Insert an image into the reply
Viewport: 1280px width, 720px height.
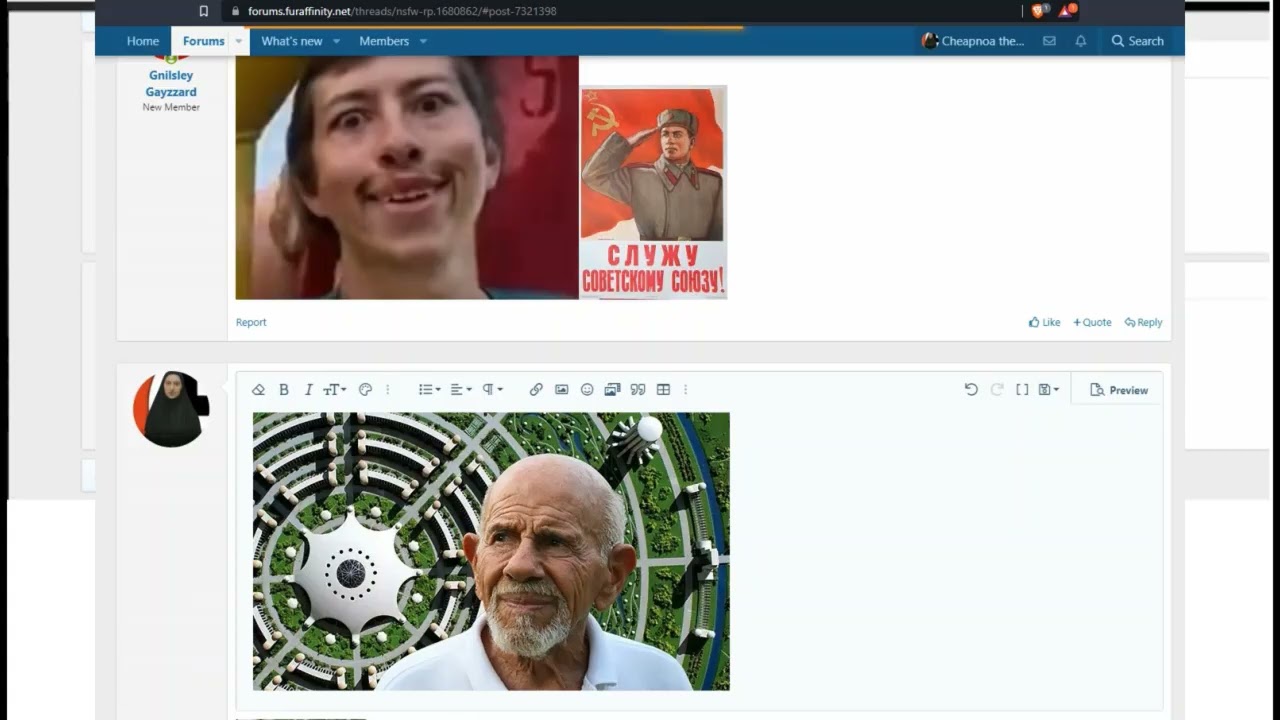click(x=562, y=390)
